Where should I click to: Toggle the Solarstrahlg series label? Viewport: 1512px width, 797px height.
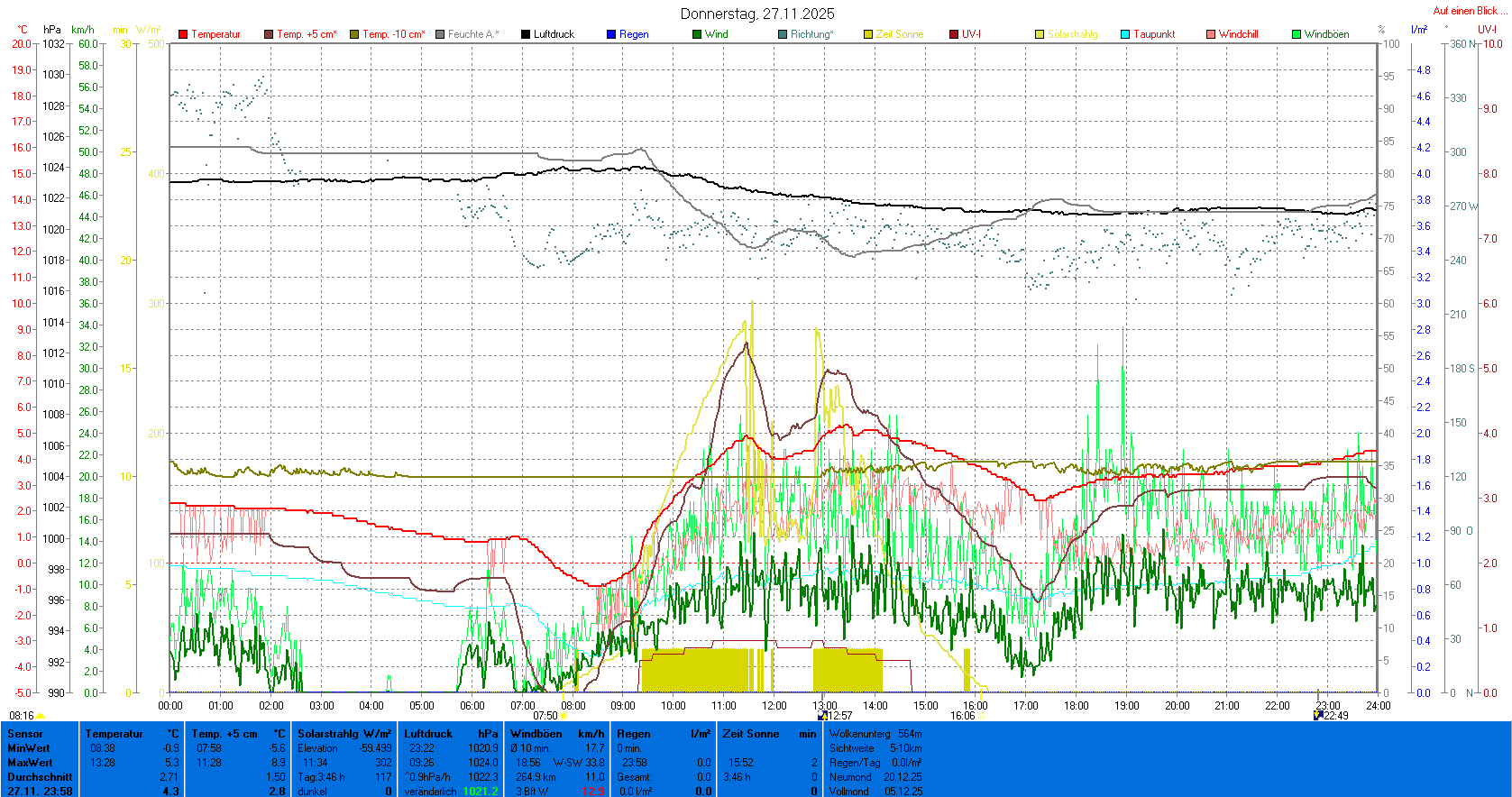(x=1072, y=34)
